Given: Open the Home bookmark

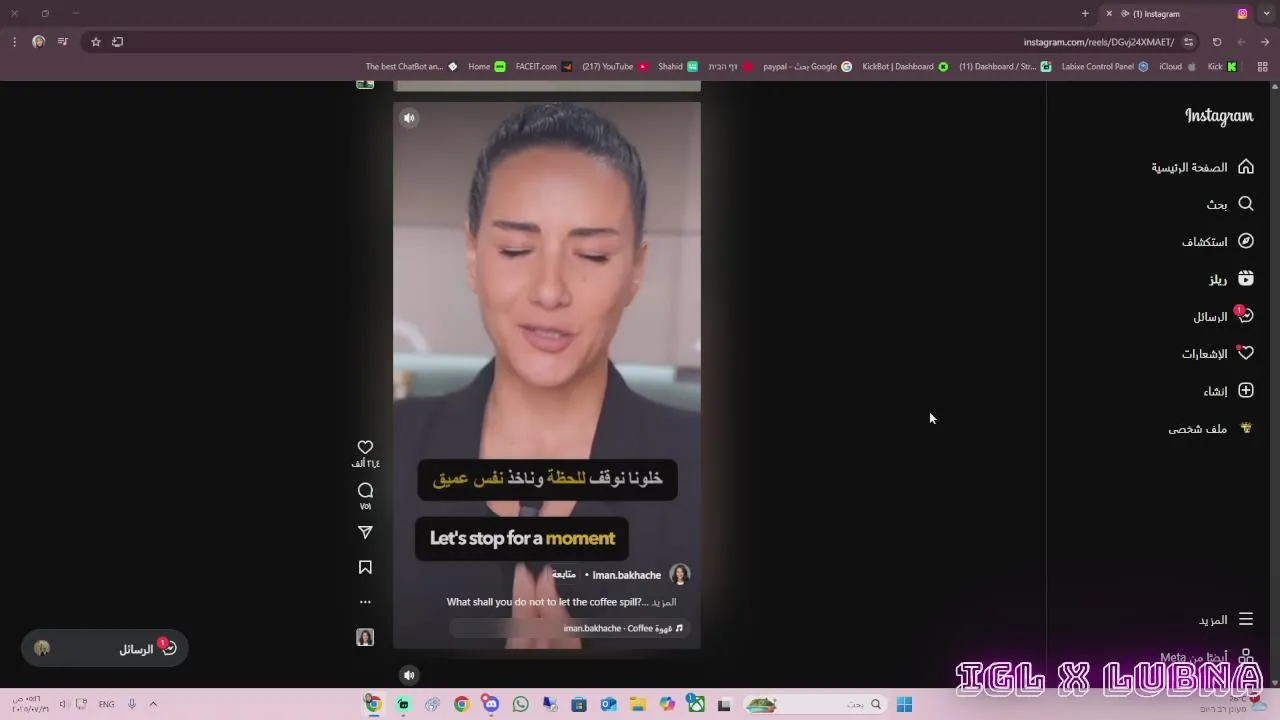Looking at the screenshot, I should pyautogui.click(x=487, y=67).
